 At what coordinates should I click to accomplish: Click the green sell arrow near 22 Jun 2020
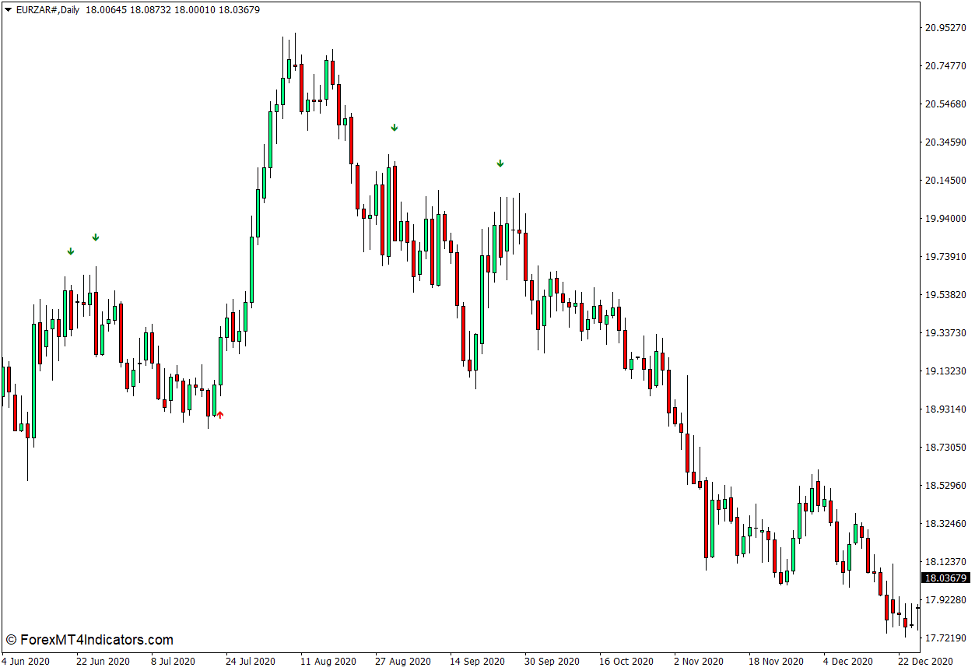point(70,251)
